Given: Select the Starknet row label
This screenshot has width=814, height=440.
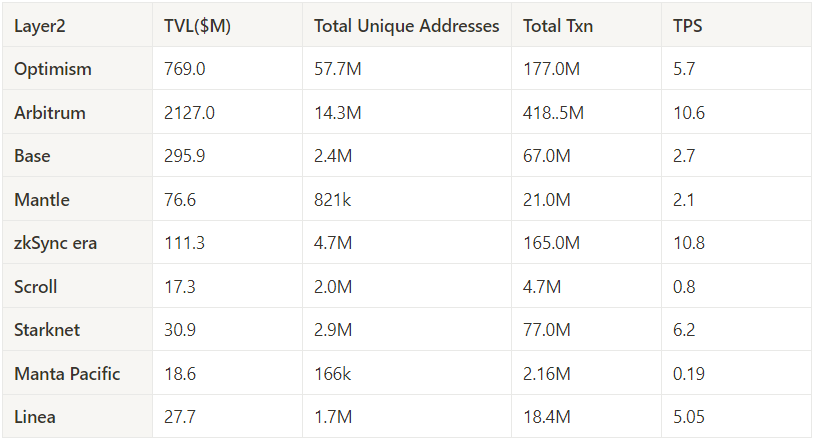Looking at the screenshot, I should click(49, 330).
